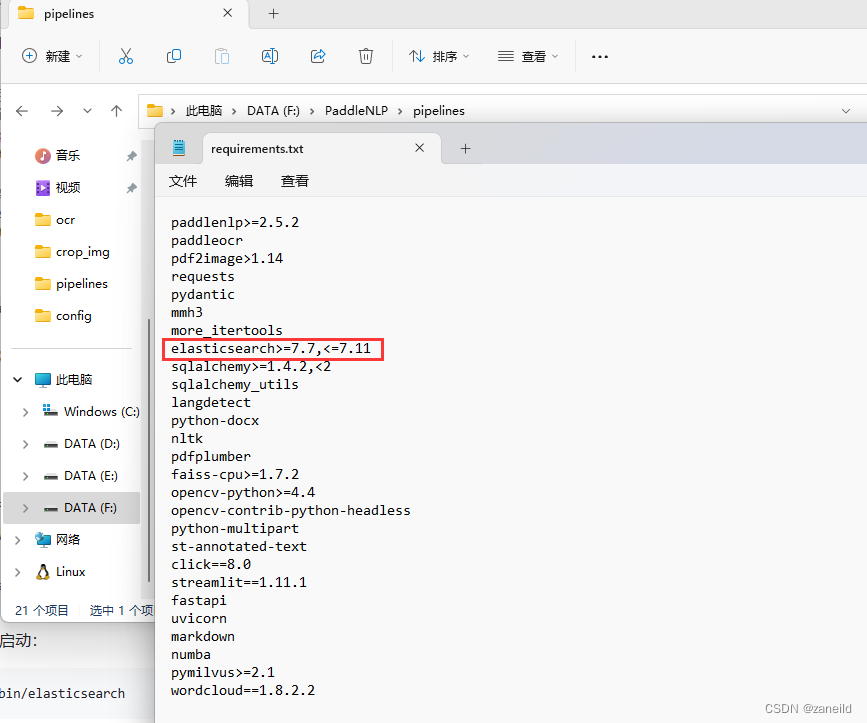Open the config folder in sidebar
The image size is (867, 723).
(74, 316)
